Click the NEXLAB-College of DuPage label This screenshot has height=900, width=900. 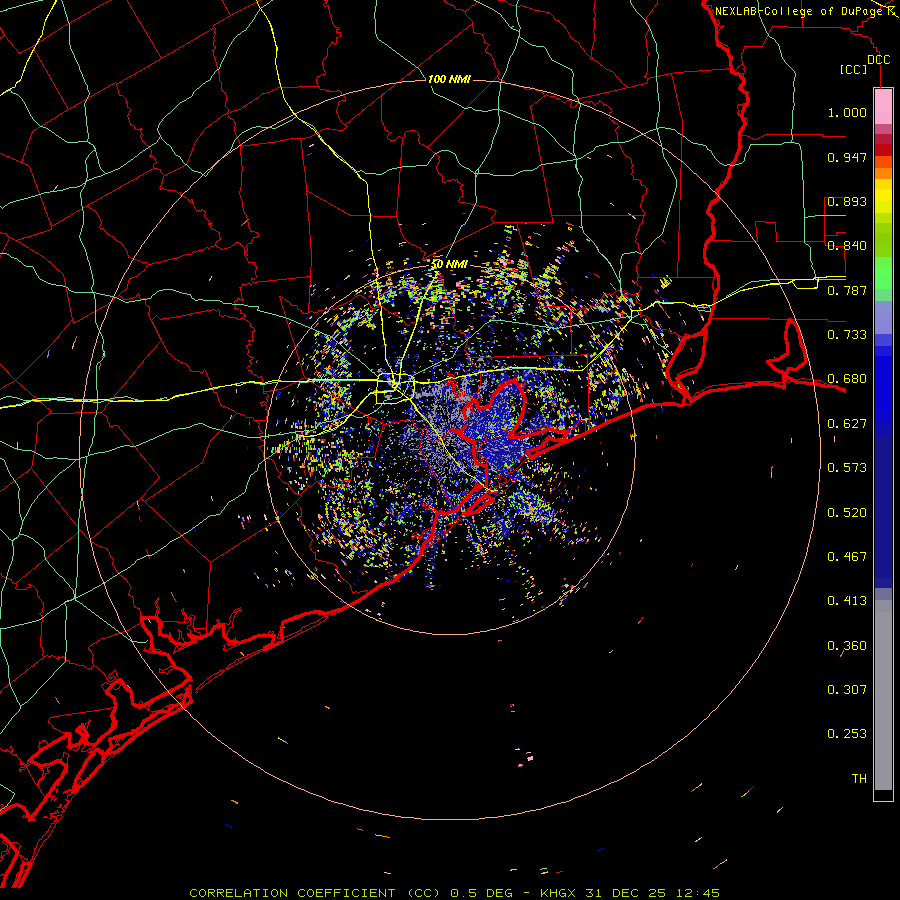click(x=802, y=11)
